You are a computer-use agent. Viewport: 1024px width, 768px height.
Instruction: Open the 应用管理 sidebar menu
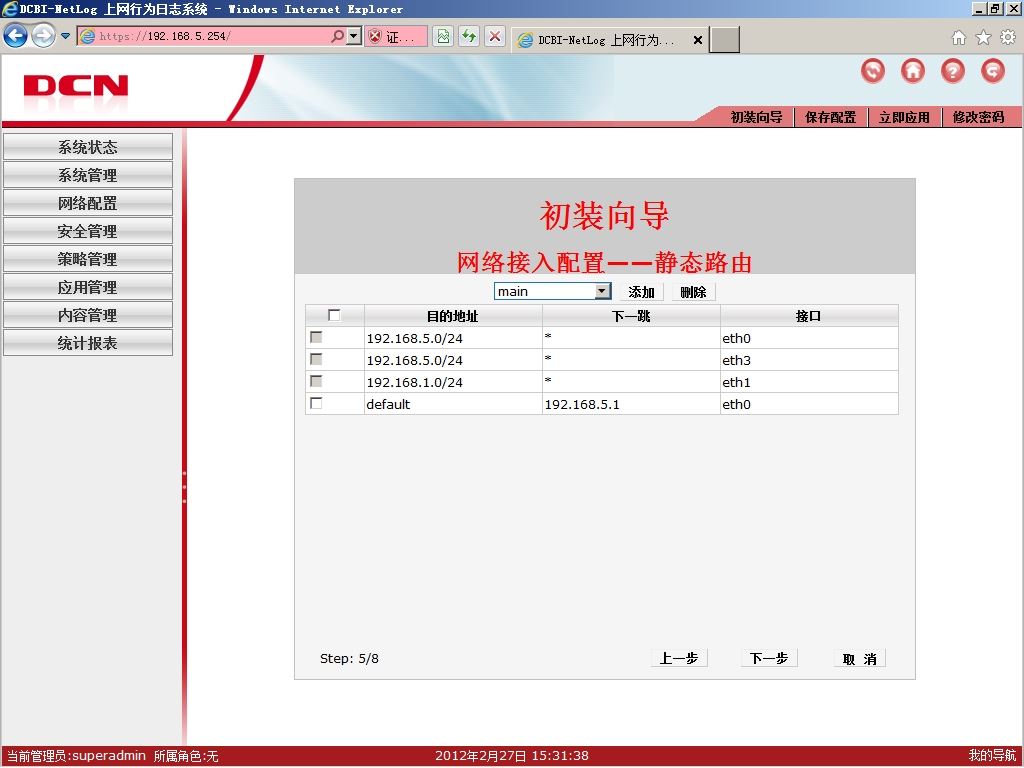[x=88, y=287]
